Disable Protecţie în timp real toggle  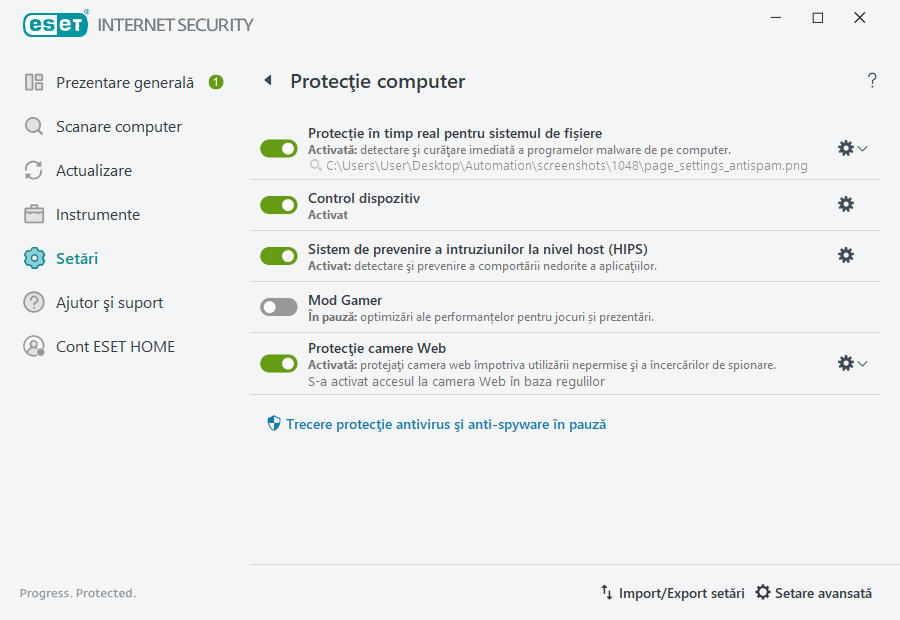tap(278, 147)
